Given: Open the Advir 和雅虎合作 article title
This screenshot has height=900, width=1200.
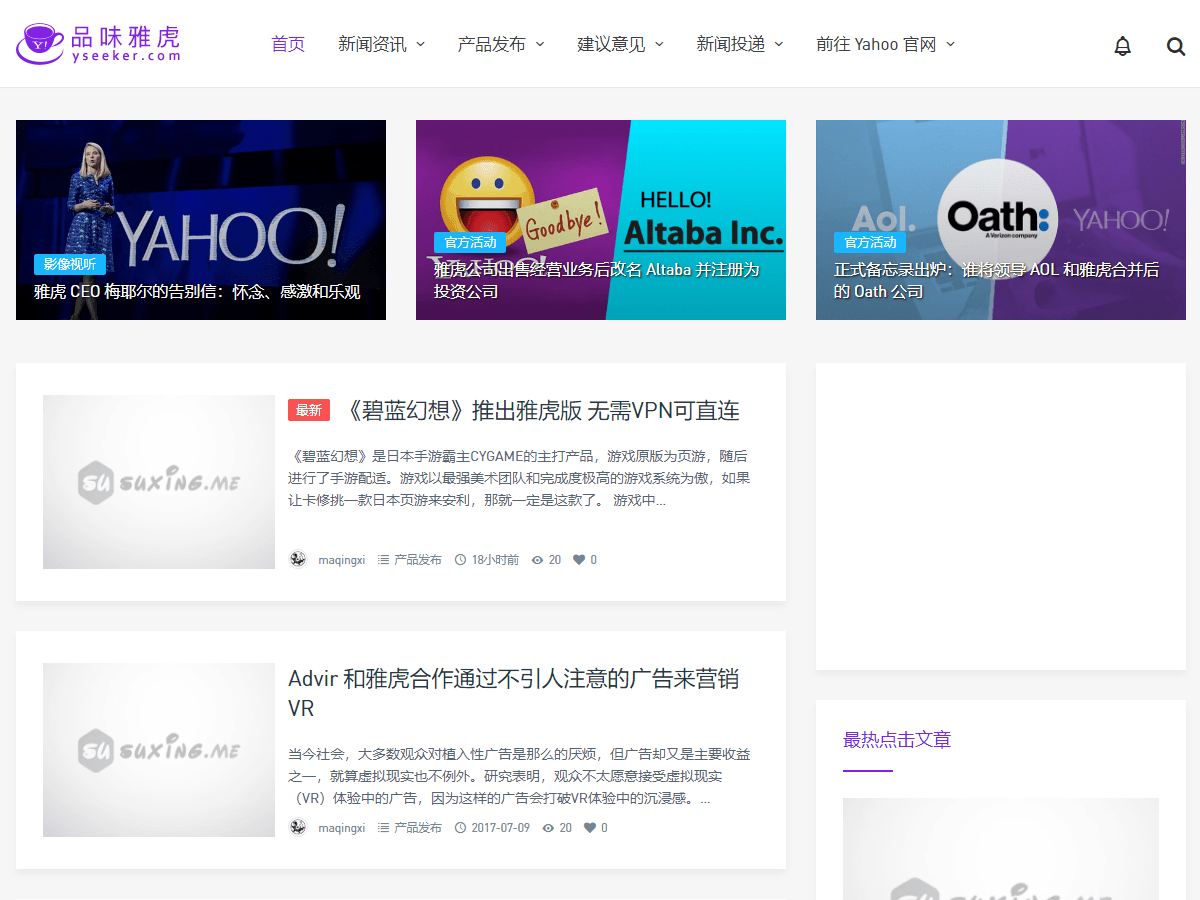Looking at the screenshot, I should [x=513, y=693].
